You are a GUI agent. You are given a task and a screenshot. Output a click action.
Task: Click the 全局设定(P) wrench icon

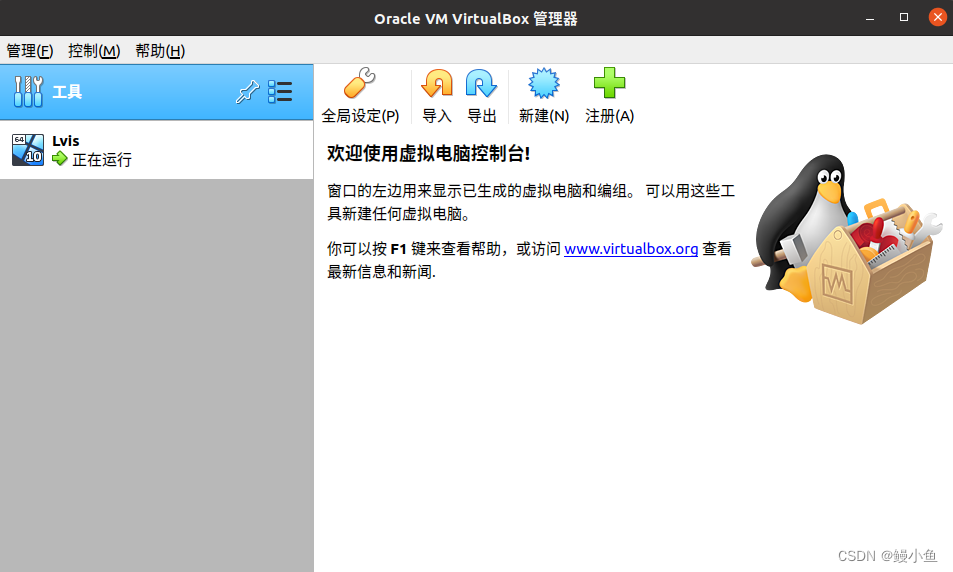(360, 83)
